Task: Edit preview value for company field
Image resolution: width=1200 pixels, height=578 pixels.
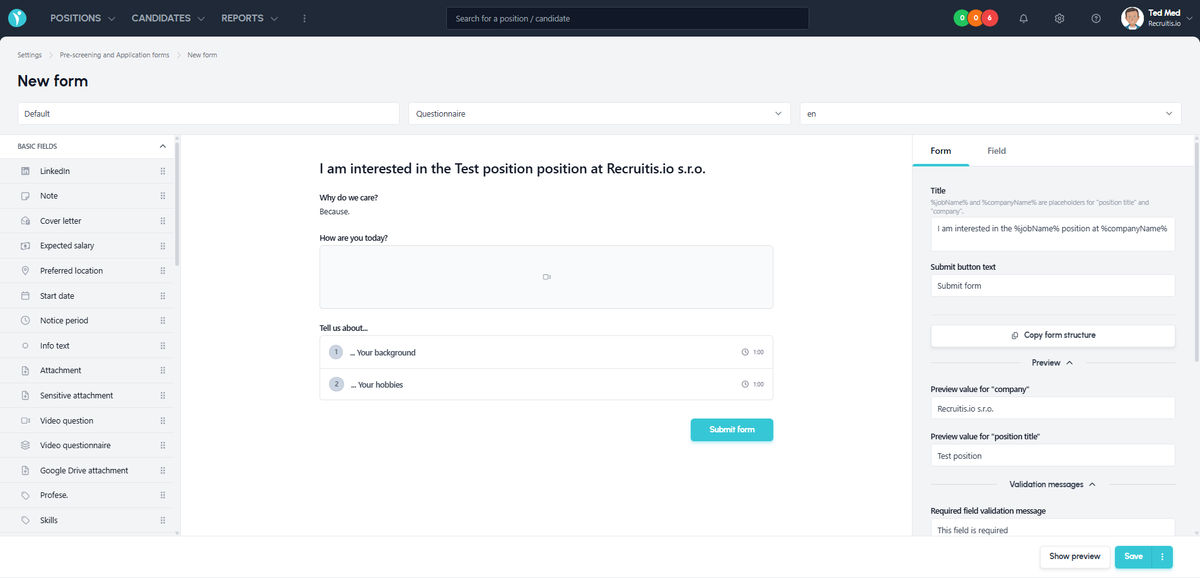Action: pos(1053,408)
